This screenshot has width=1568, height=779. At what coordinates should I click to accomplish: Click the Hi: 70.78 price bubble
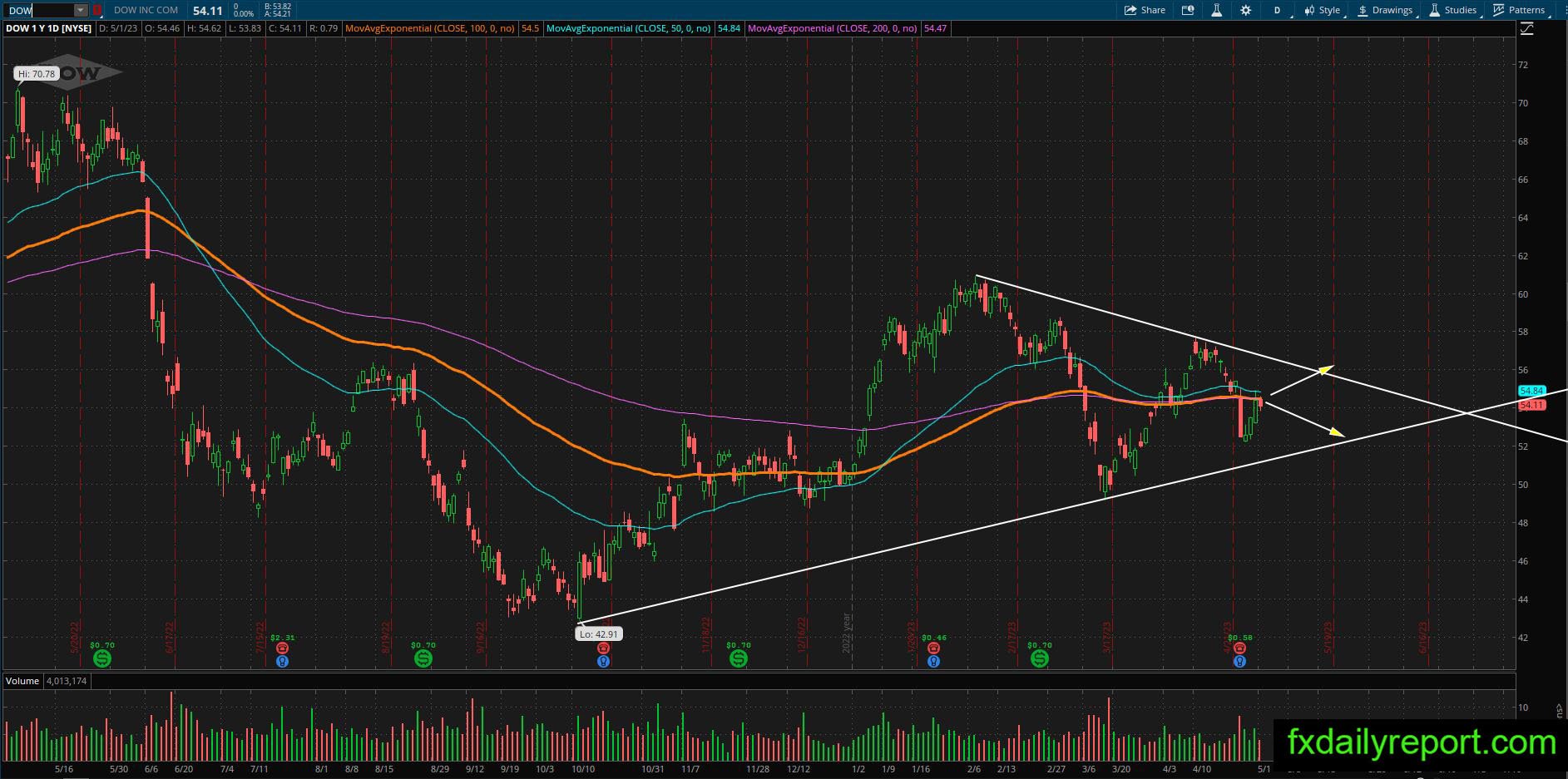tap(37, 74)
